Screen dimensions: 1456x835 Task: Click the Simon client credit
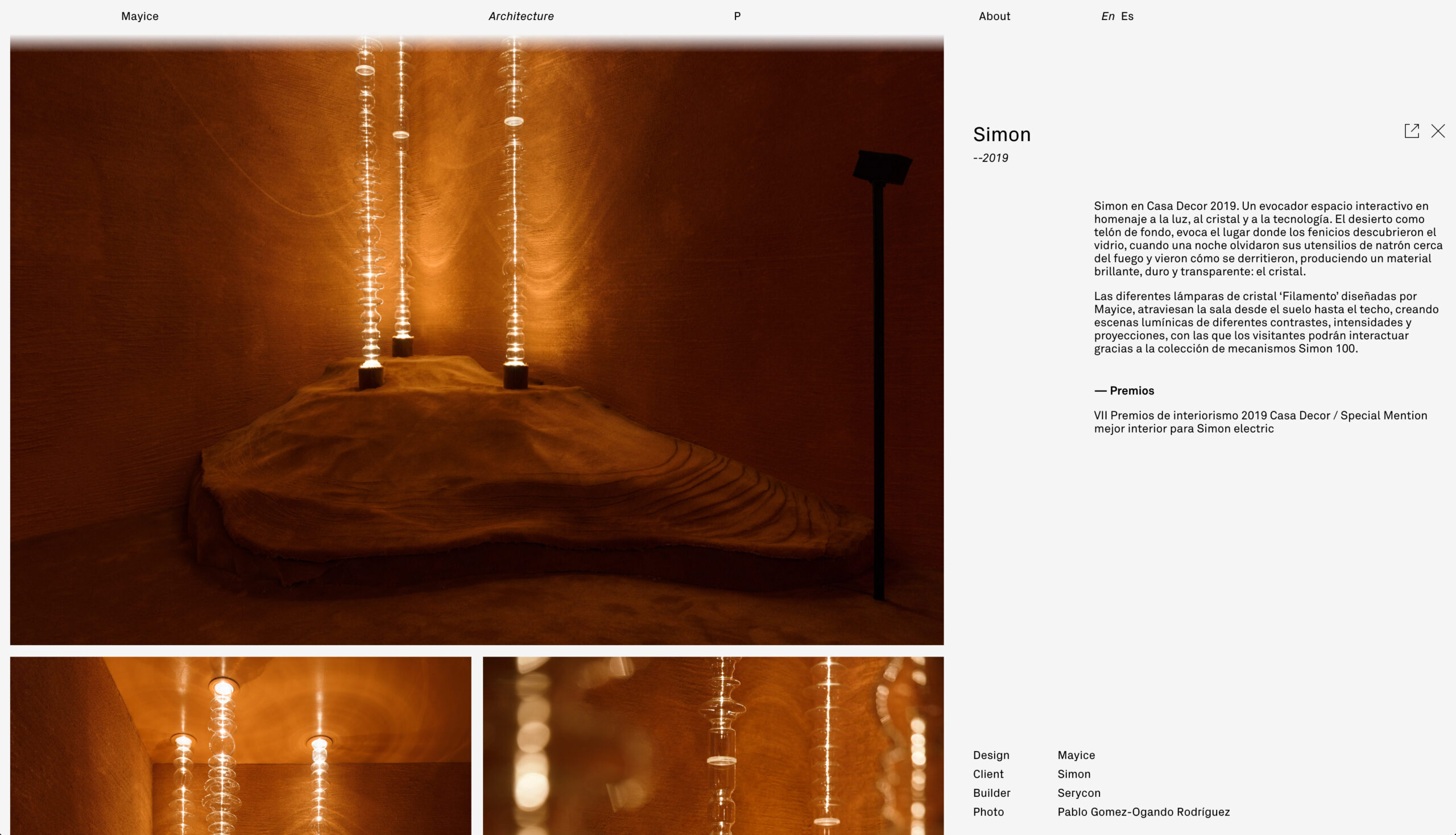(1074, 774)
